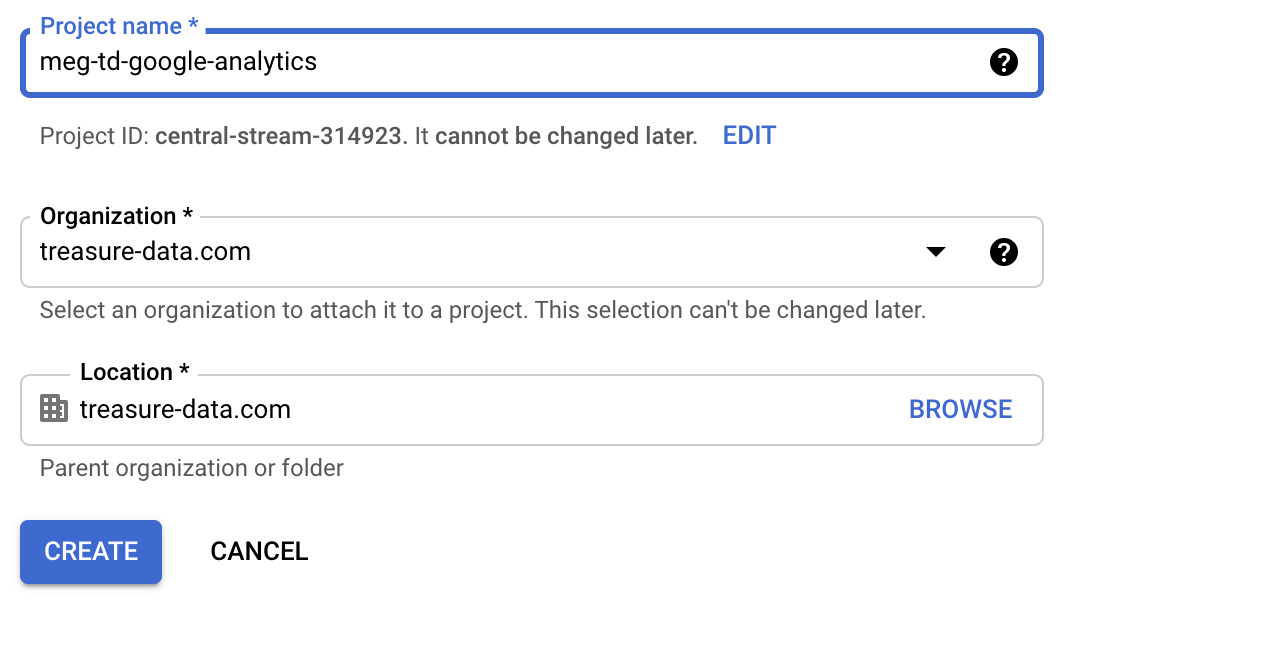Click empty space right of project name text

click(x=650, y=63)
